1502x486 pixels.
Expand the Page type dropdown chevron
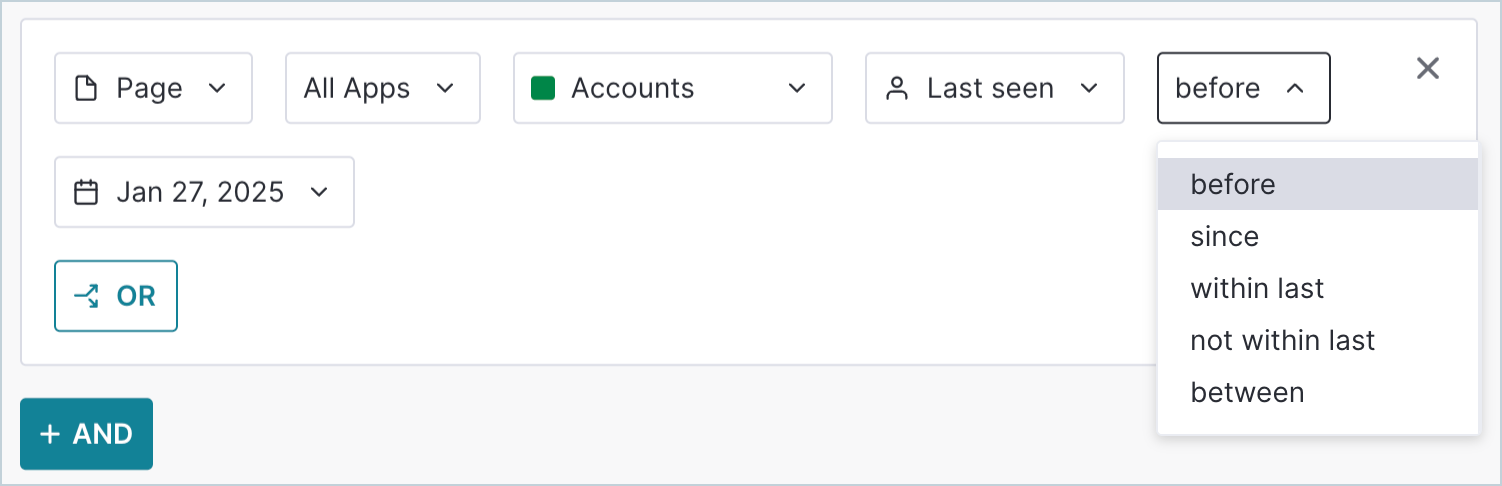click(x=217, y=88)
